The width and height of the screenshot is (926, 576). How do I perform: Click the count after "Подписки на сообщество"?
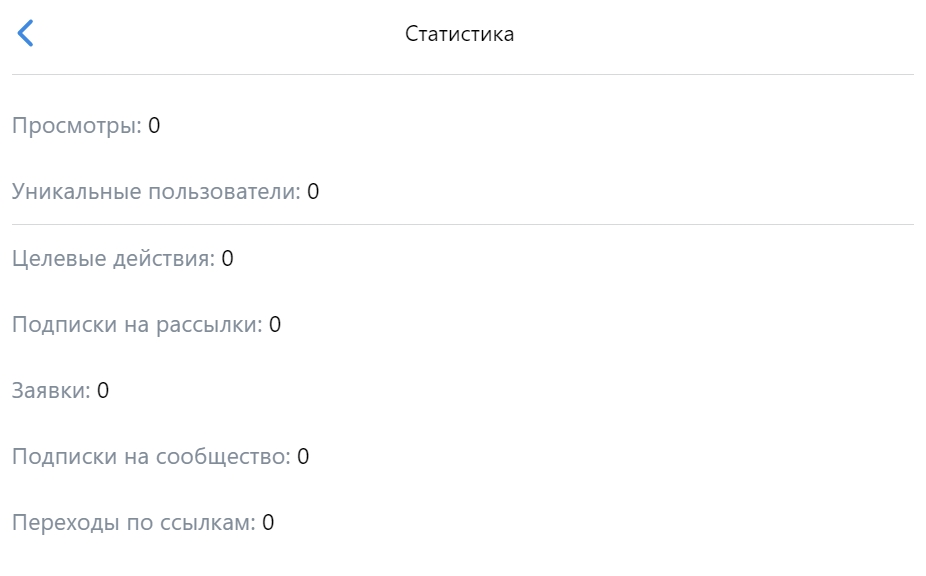coord(303,457)
